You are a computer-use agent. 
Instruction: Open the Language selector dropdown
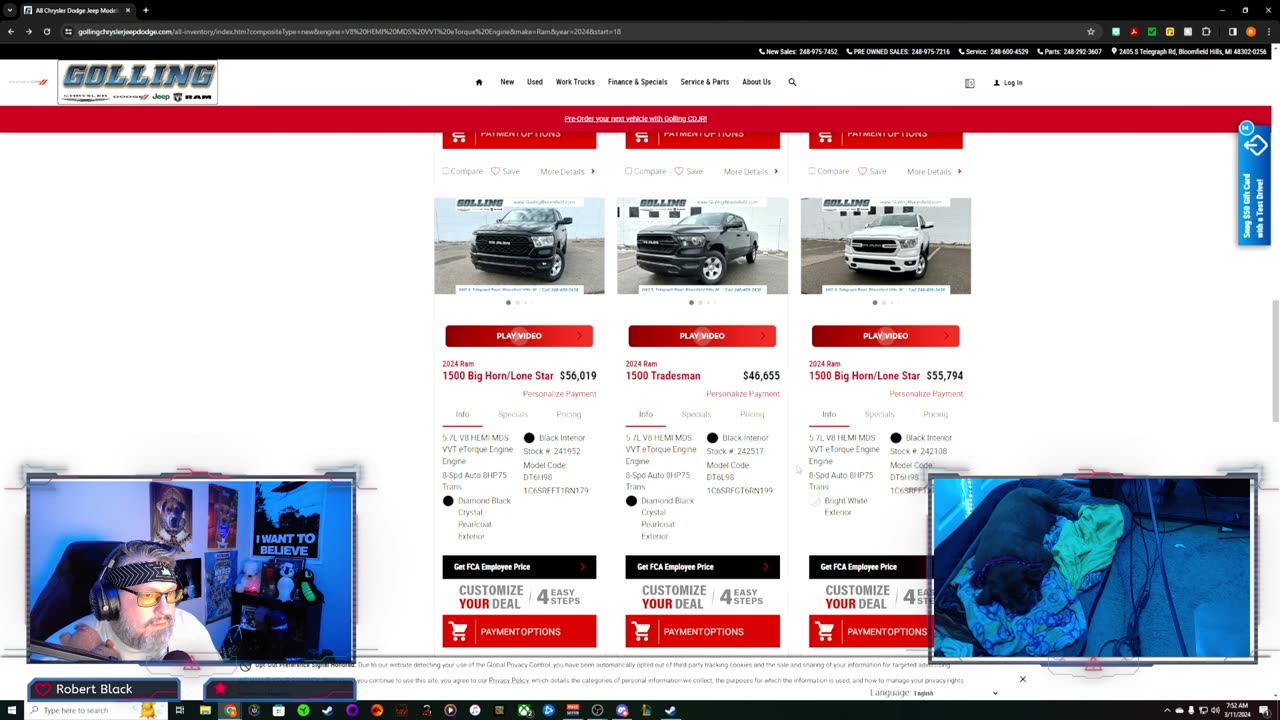pyautogui.click(x=954, y=693)
